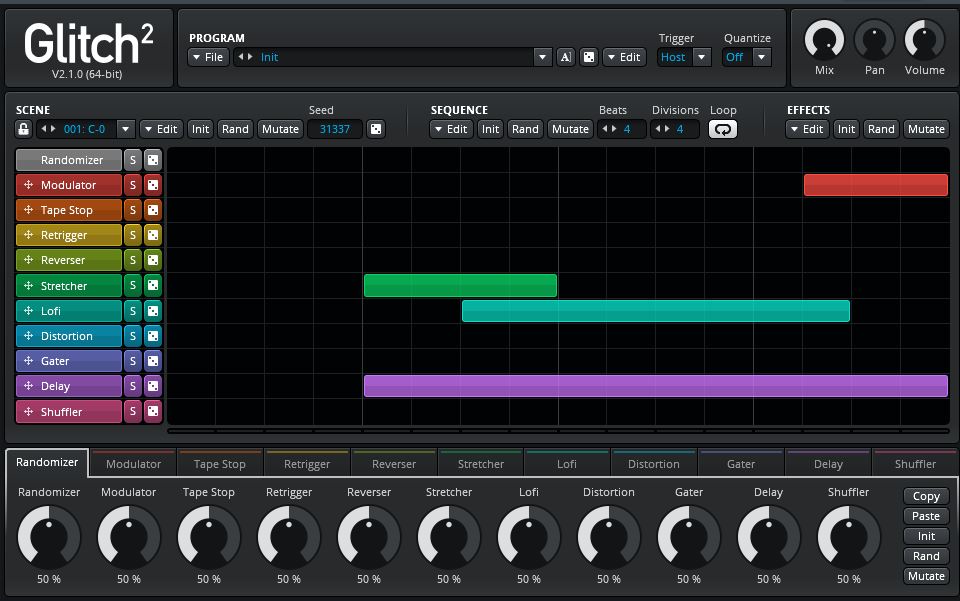Solo the Modulator effect
The width and height of the screenshot is (960, 601).
point(133,185)
